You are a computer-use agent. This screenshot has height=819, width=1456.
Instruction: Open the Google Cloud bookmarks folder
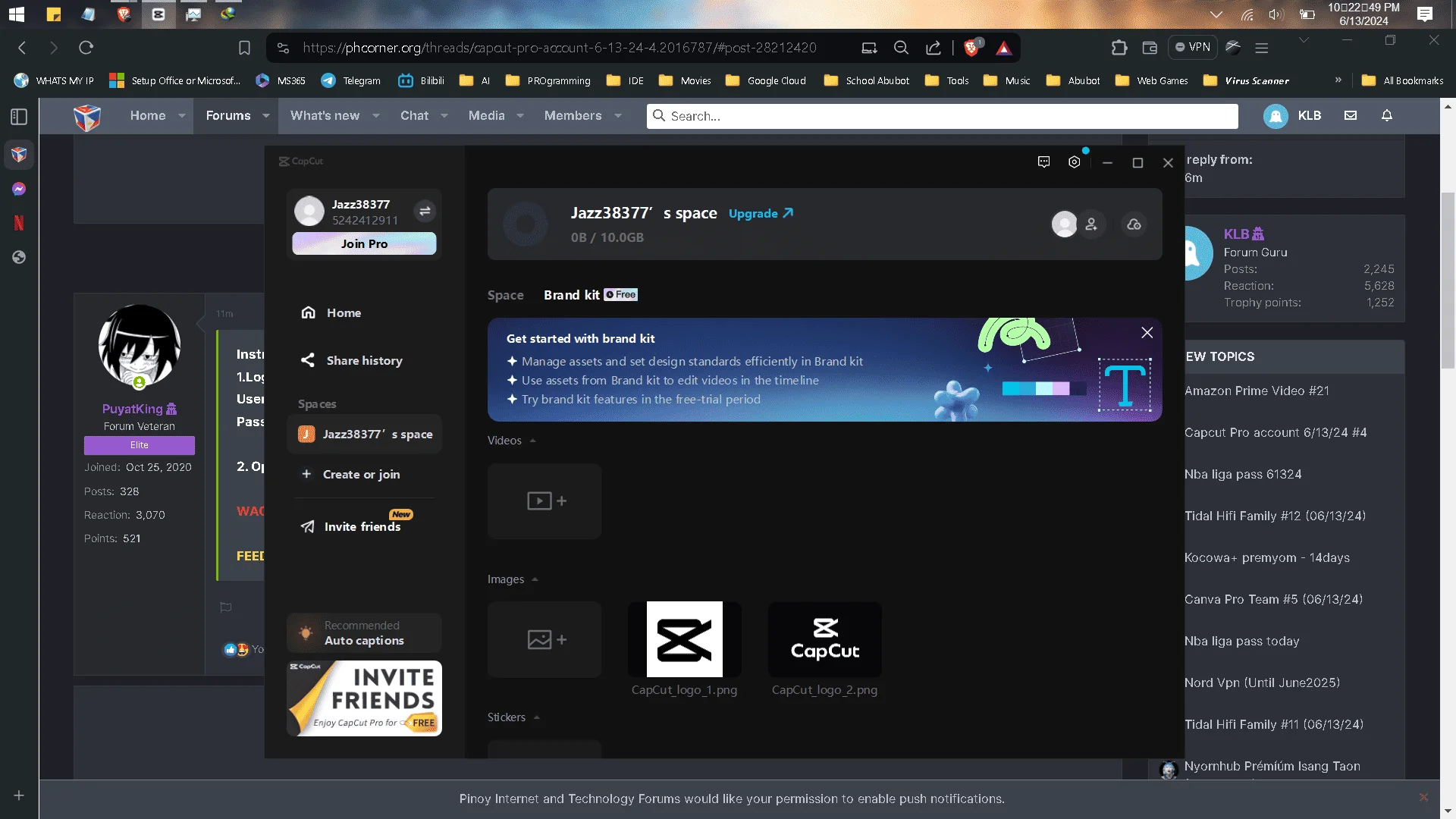pyautogui.click(x=765, y=80)
